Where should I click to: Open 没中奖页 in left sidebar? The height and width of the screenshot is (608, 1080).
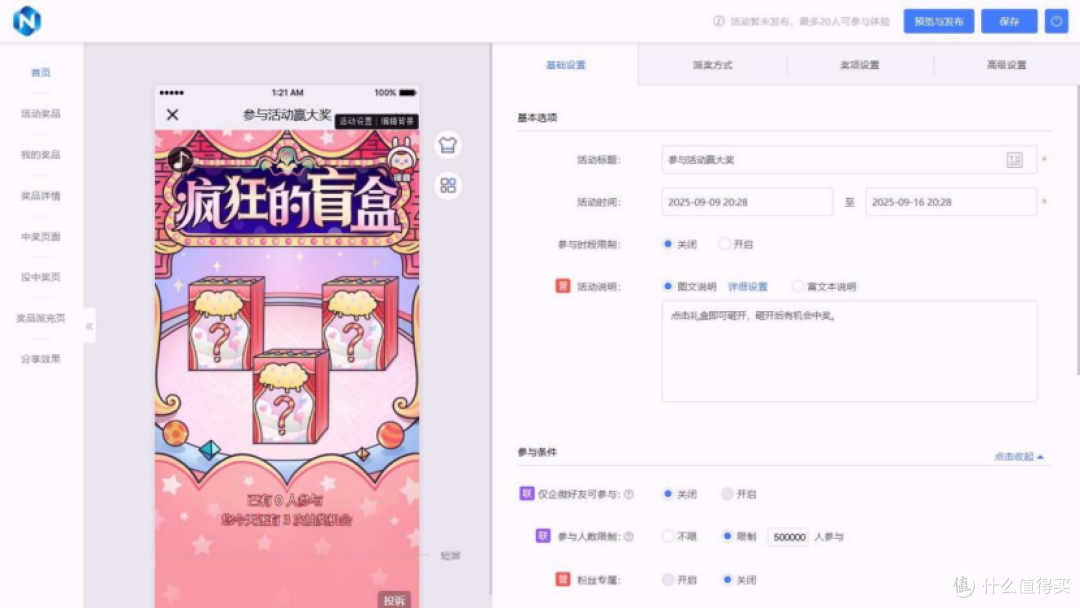[x=41, y=277]
